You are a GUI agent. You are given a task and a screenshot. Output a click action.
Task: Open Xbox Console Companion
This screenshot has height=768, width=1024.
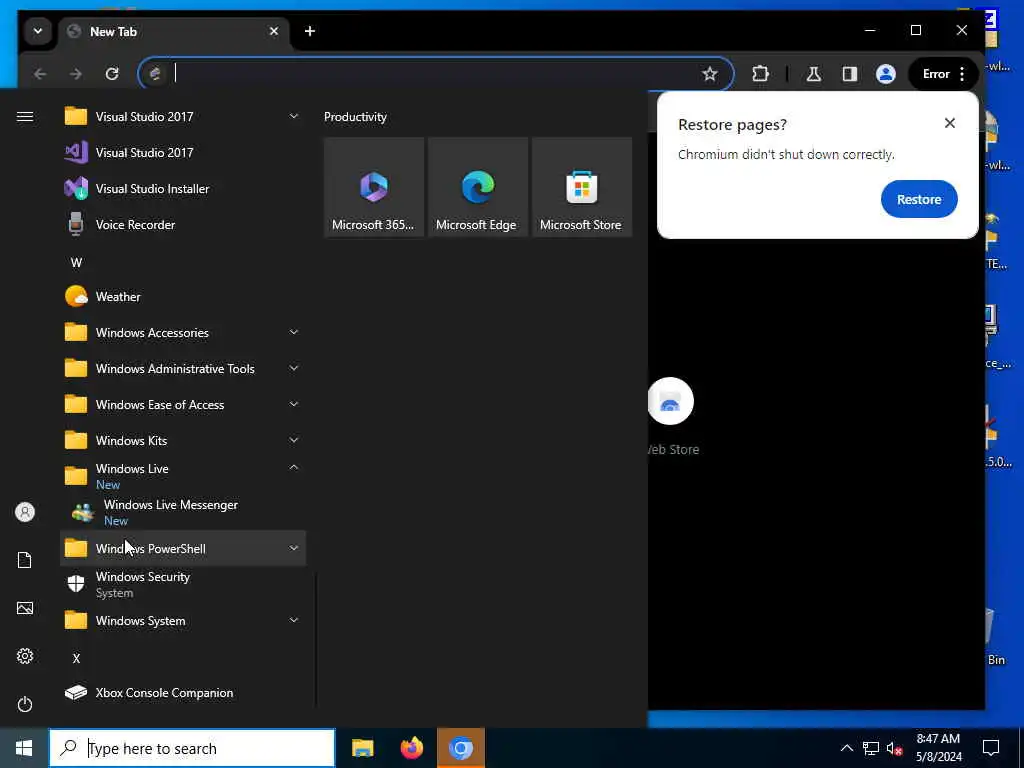183,693
